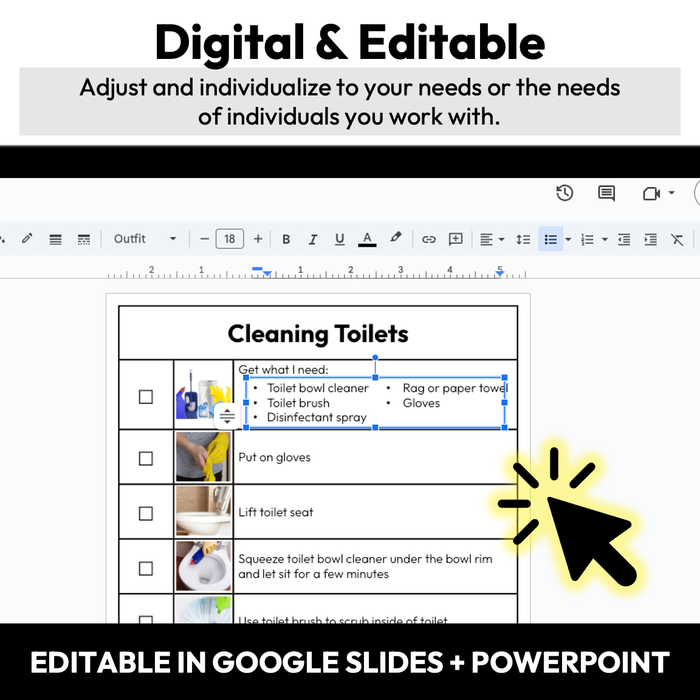This screenshot has width=700, height=700.
Task: Increase font size with plus button
Action: 258,239
